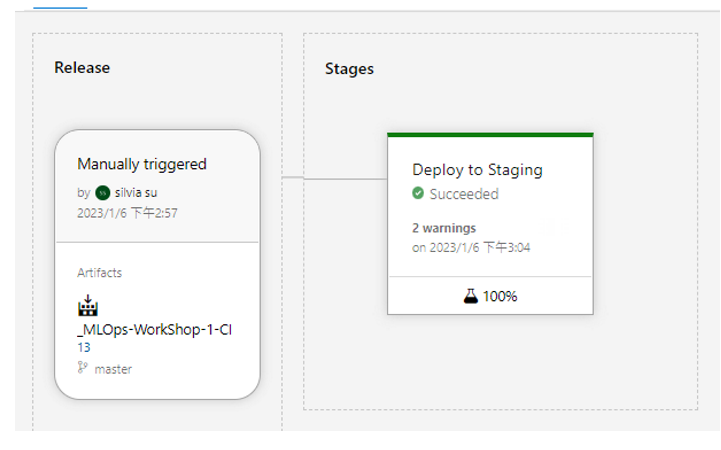This screenshot has width=721, height=450.
Task: Click the Artifacts label
Action: pos(99,273)
